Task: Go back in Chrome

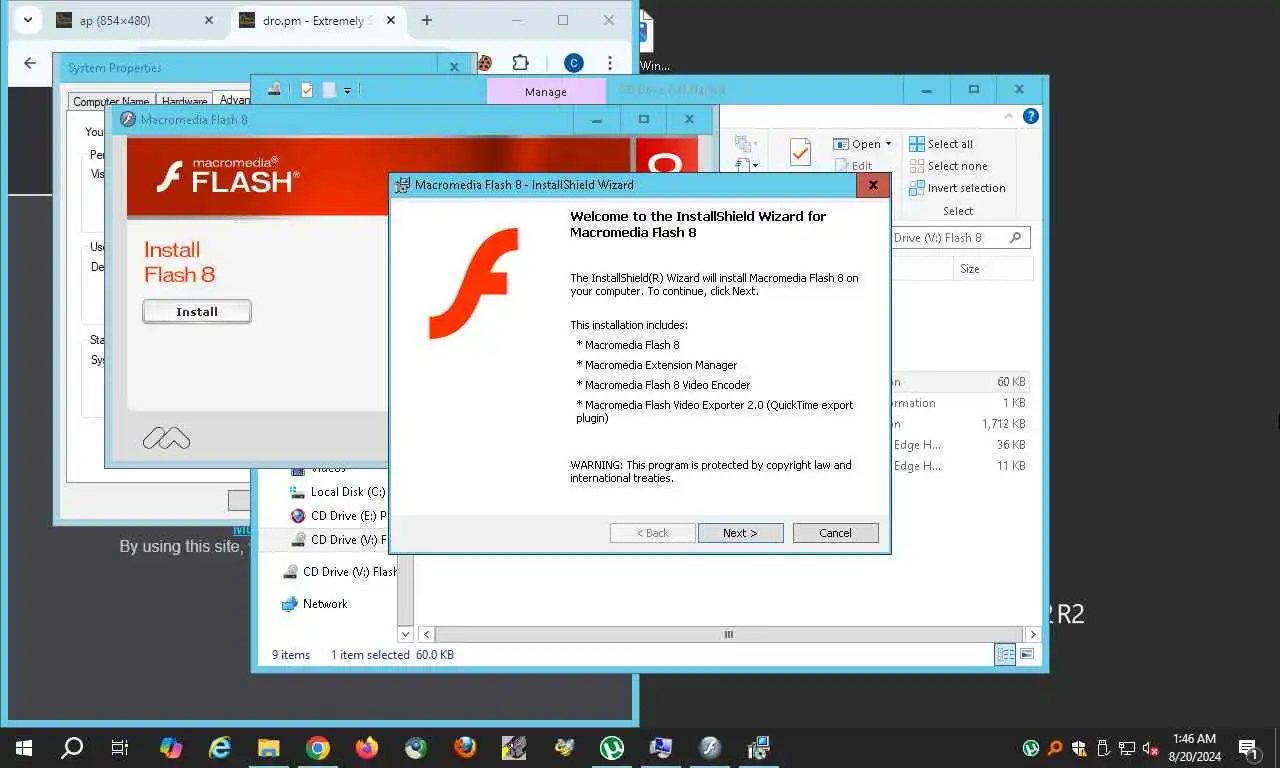Action: tap(30, 63)
